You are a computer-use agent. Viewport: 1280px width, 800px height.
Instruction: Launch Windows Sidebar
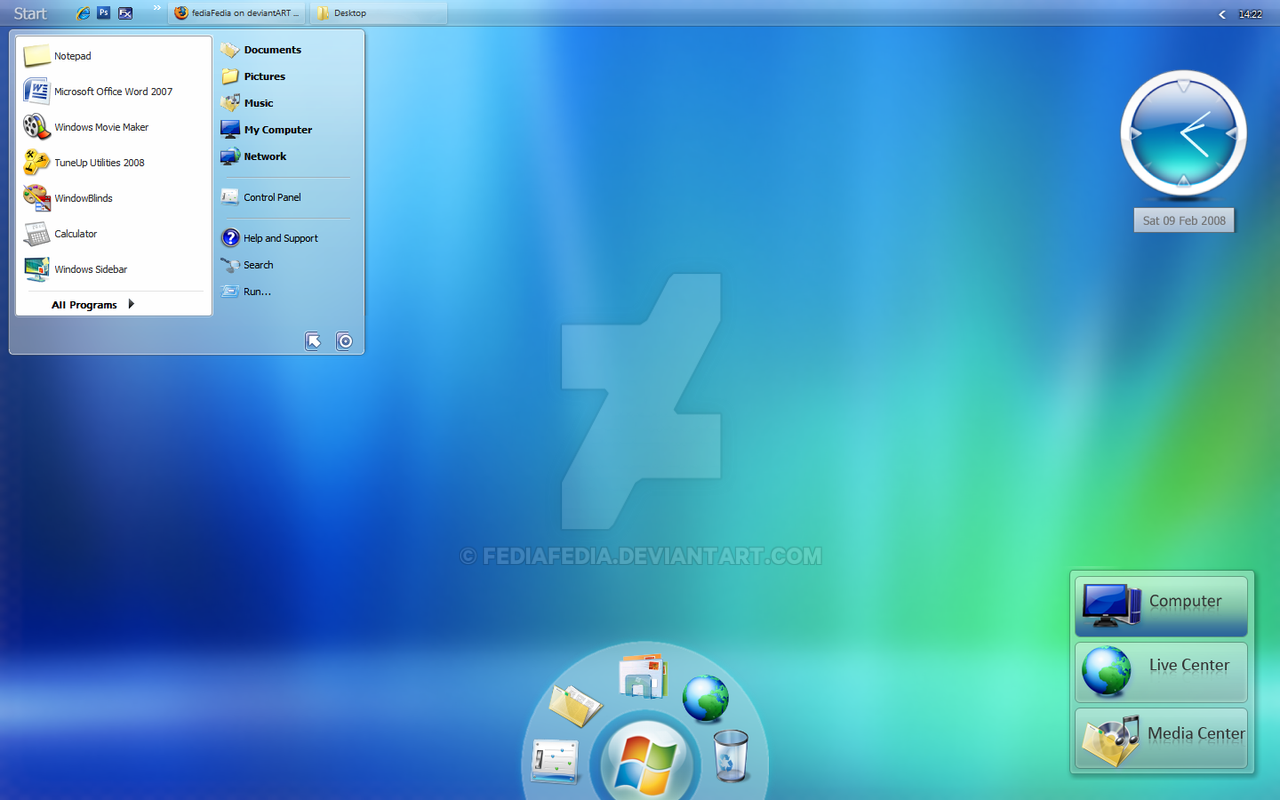click(114, 269)
